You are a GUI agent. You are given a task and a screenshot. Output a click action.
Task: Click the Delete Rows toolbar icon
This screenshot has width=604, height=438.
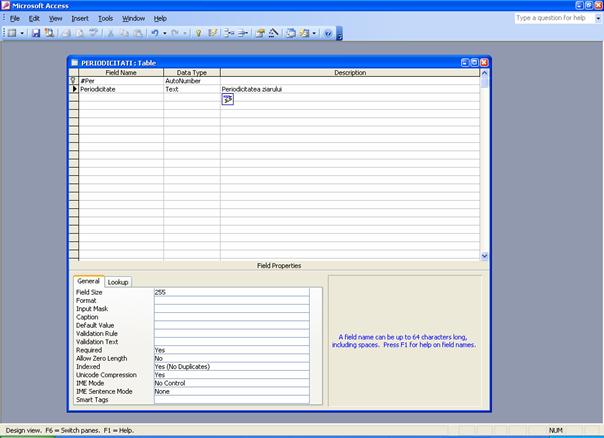coord(243,33)
